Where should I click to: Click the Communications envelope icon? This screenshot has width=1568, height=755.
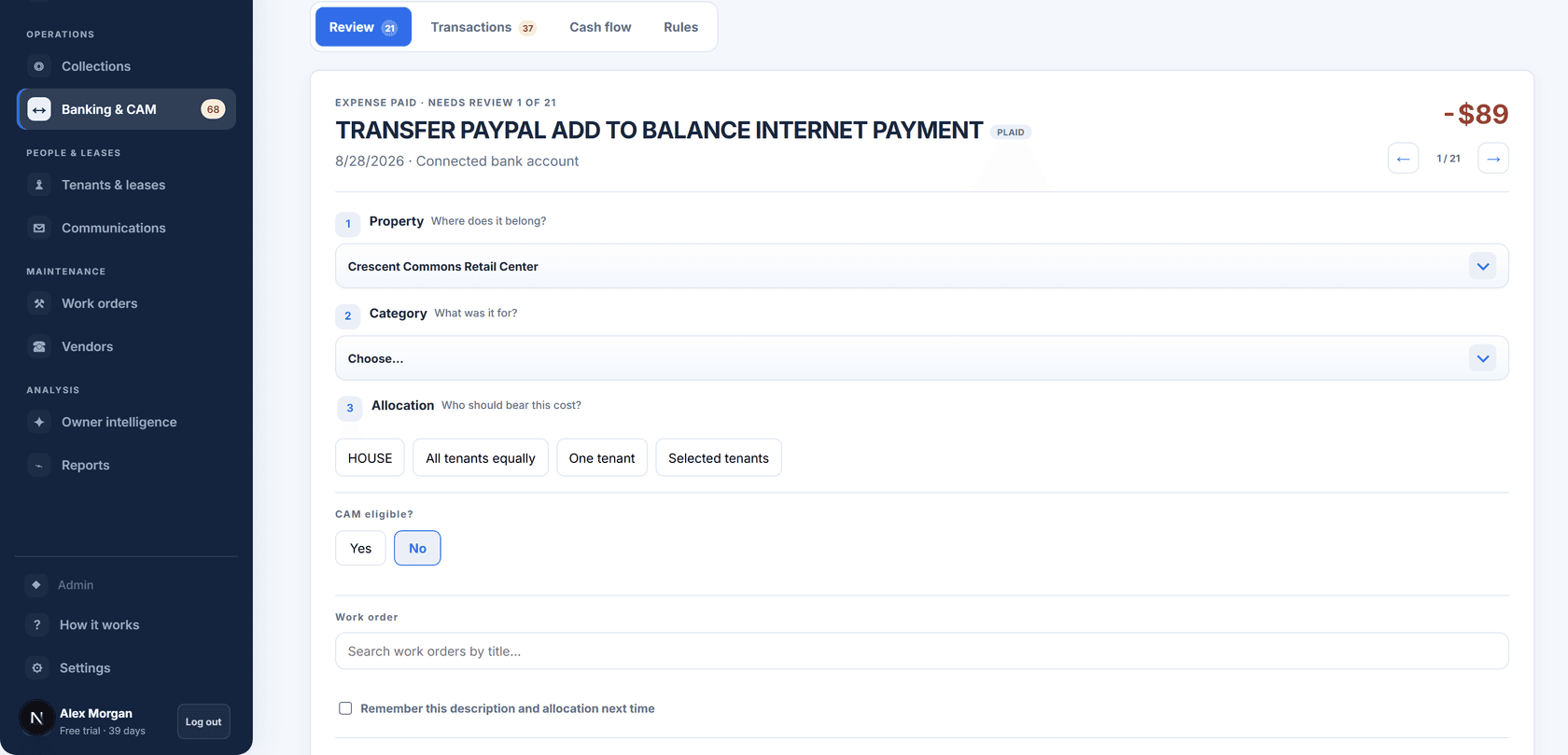(x=38, y=228)
